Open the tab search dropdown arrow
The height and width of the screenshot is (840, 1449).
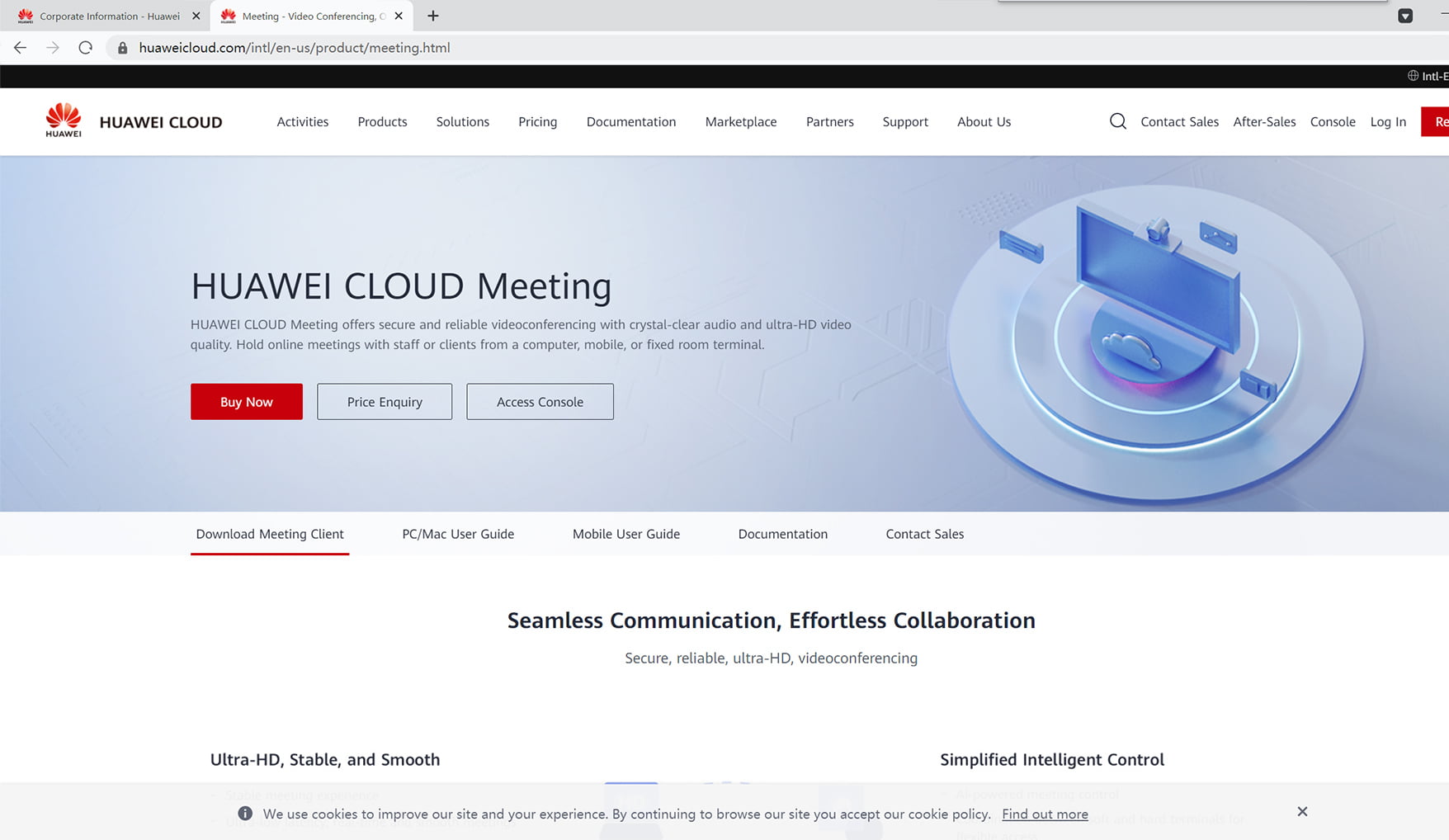(1405, 16)
